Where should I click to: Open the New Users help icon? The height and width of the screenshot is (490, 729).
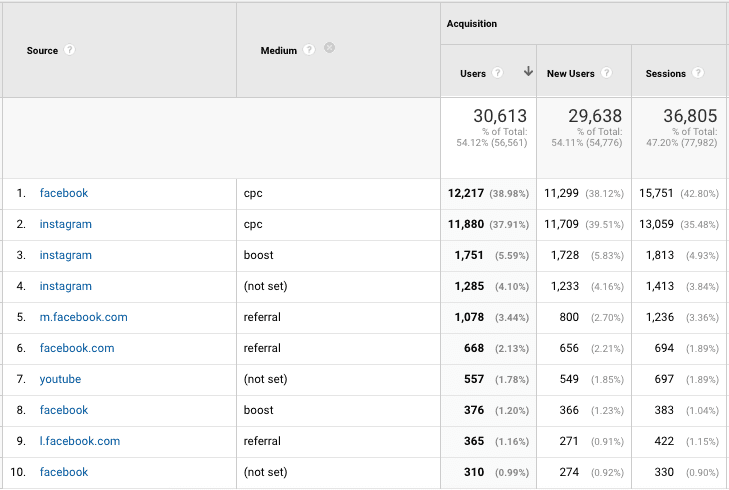(606, 73)
